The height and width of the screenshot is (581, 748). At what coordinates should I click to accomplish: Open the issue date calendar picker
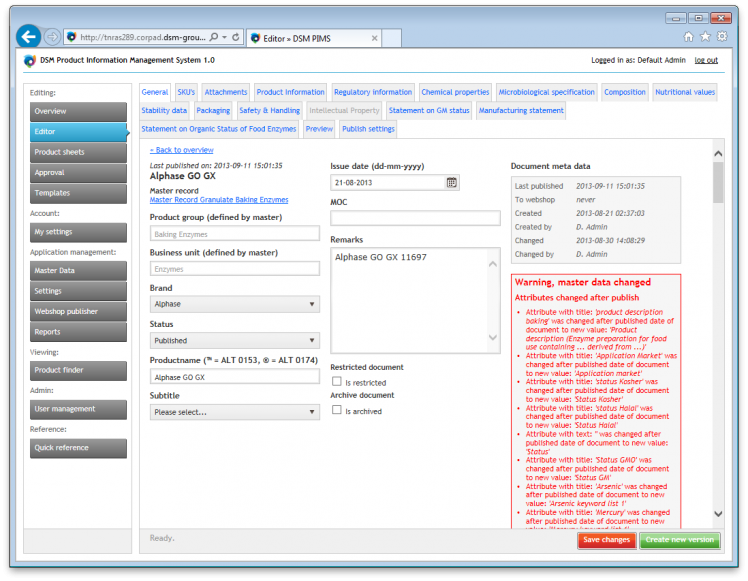(x=451, y=182)
